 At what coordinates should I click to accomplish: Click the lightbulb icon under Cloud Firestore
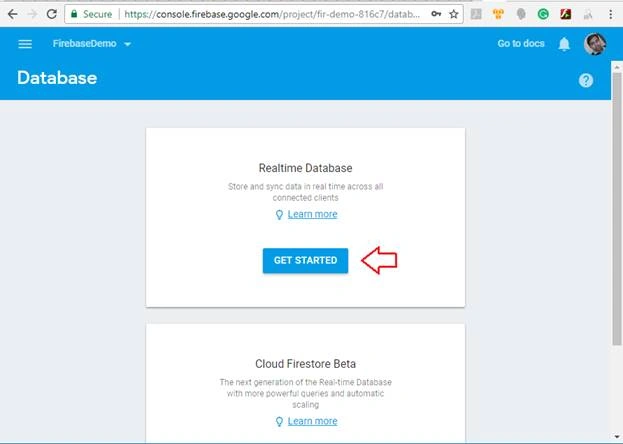(279, 422)
